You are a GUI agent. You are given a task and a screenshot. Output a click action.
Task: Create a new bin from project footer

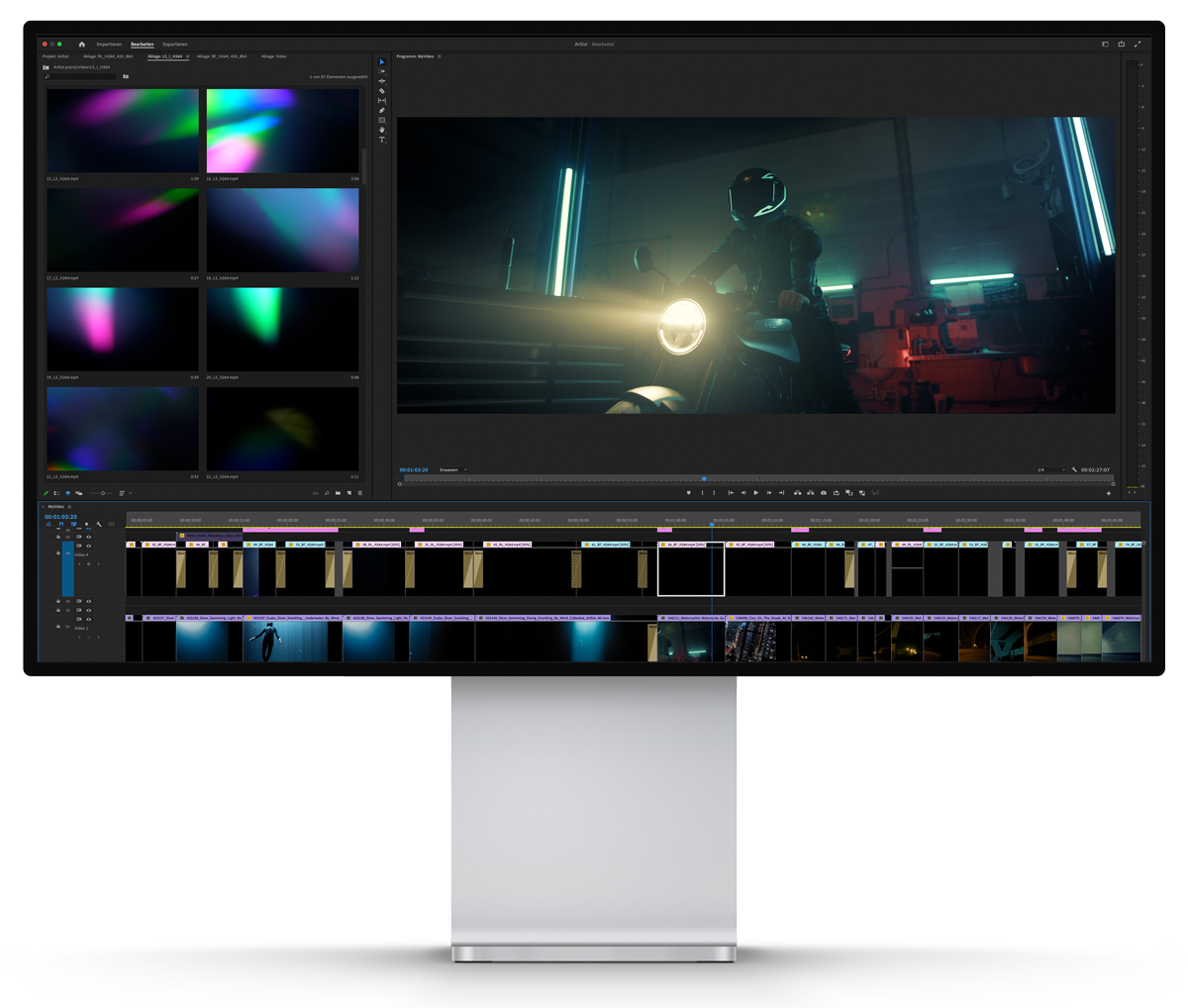[x=338, y=493]
